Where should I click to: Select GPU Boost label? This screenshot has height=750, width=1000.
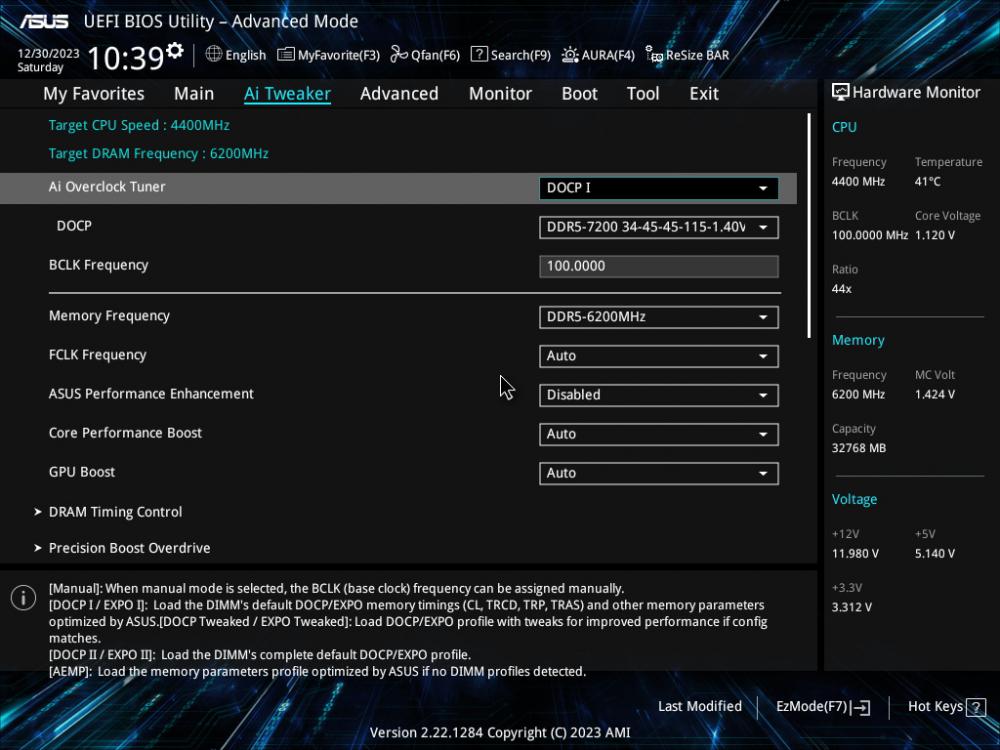[x=82, y=472]
